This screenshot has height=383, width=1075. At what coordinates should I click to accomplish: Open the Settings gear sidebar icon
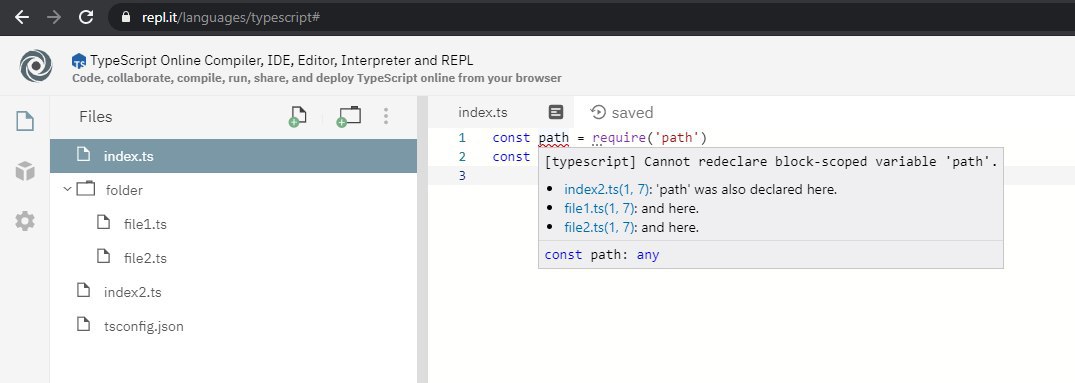coord(25,221)
